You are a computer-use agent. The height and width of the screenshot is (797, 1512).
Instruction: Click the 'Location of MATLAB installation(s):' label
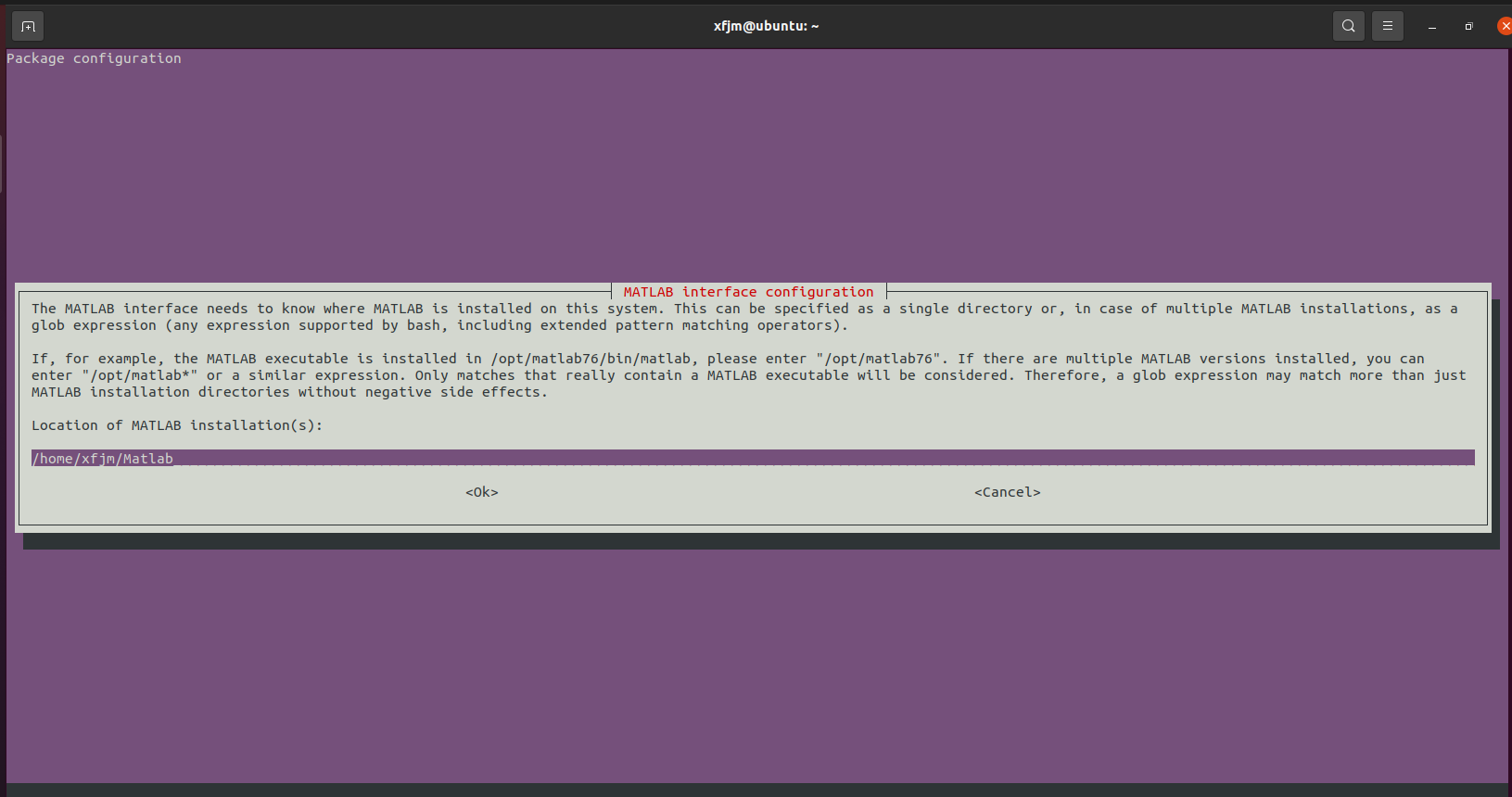pos(177,425)
